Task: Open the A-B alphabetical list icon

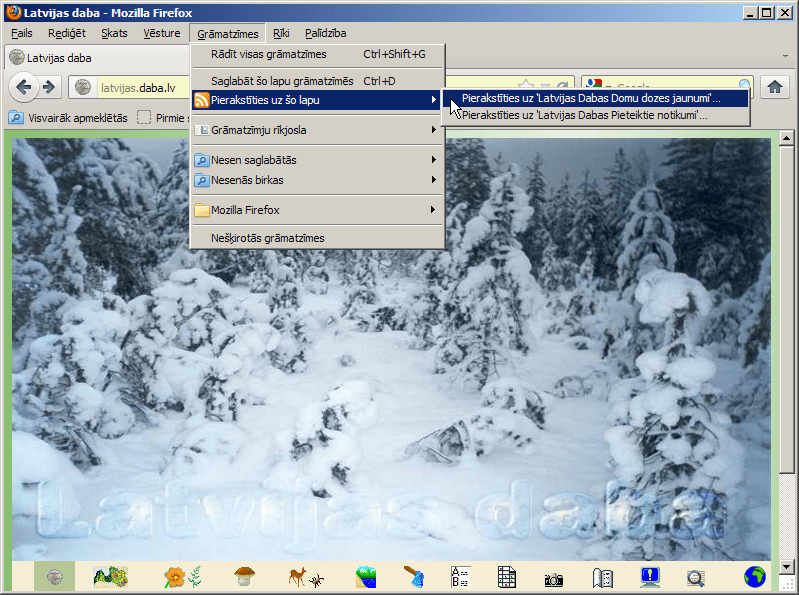Action: 460,577
